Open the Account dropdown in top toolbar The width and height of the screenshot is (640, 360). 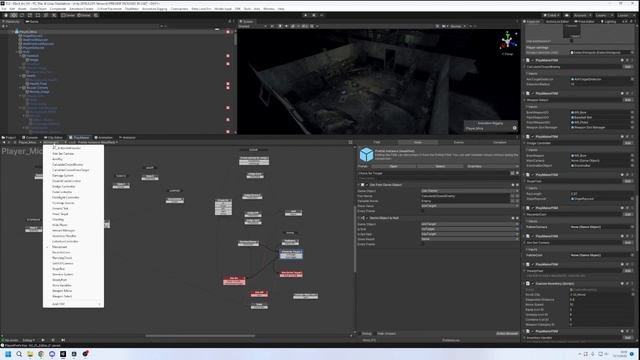582,15
